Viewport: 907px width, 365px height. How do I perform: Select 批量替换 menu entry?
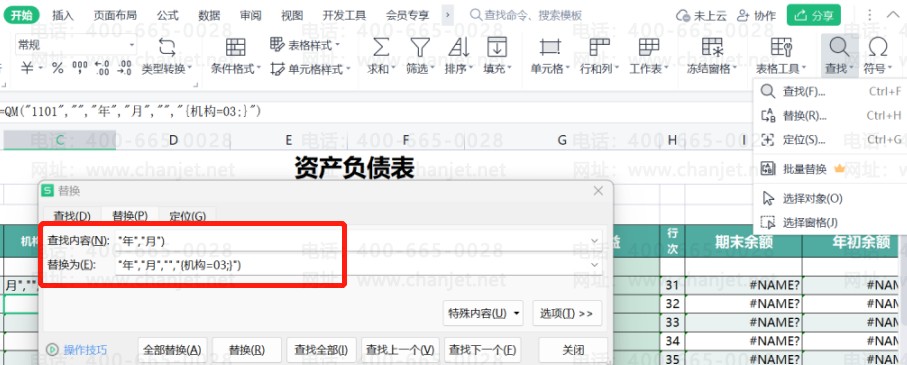coord(831,169)
